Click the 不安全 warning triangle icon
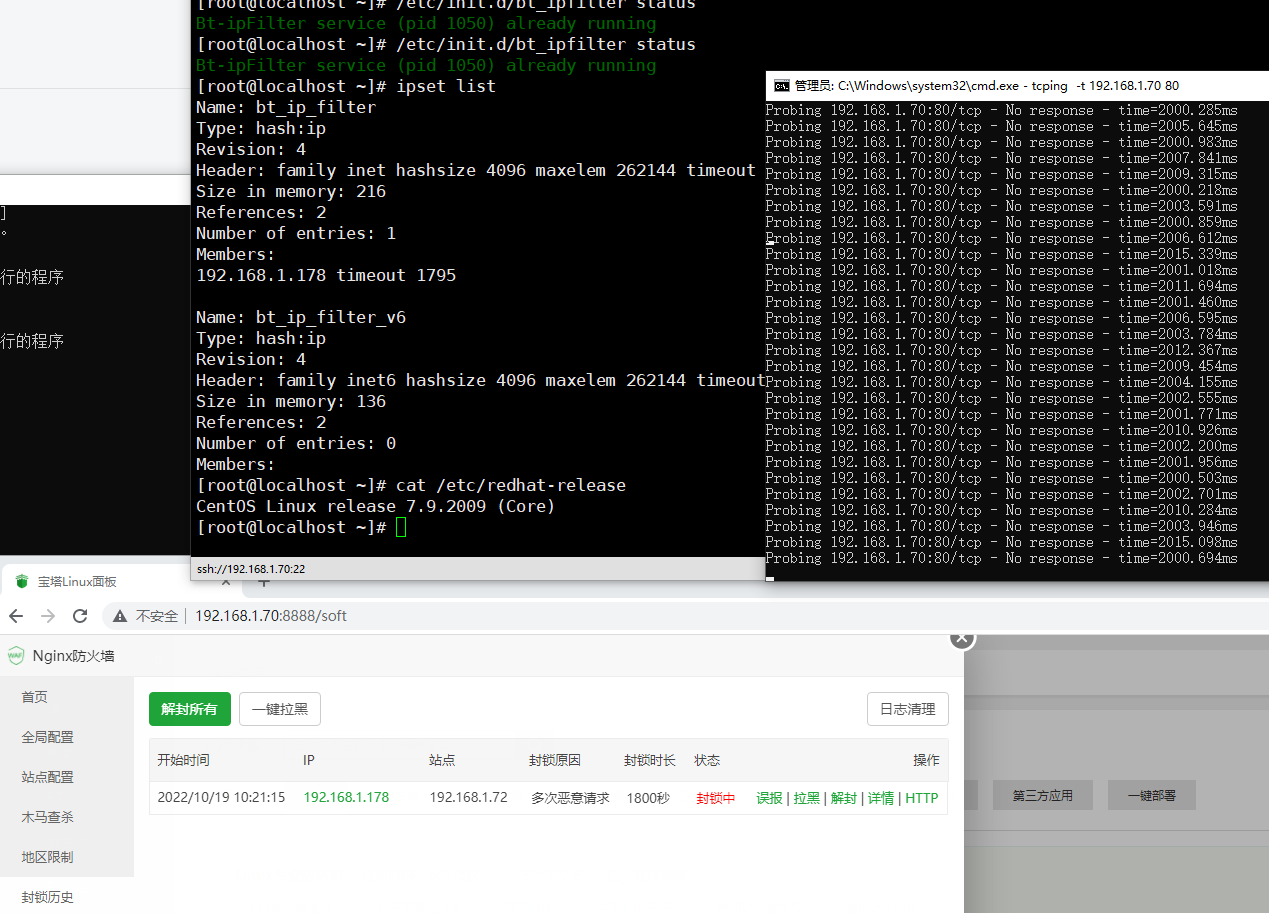The image size is (1269, 913). point(120,616)
